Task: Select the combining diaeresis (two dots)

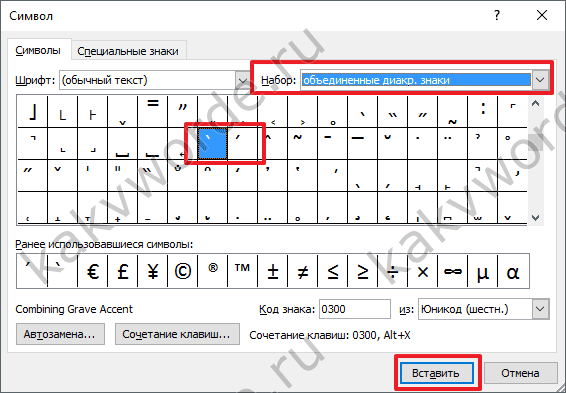Action: pos(452,143)
